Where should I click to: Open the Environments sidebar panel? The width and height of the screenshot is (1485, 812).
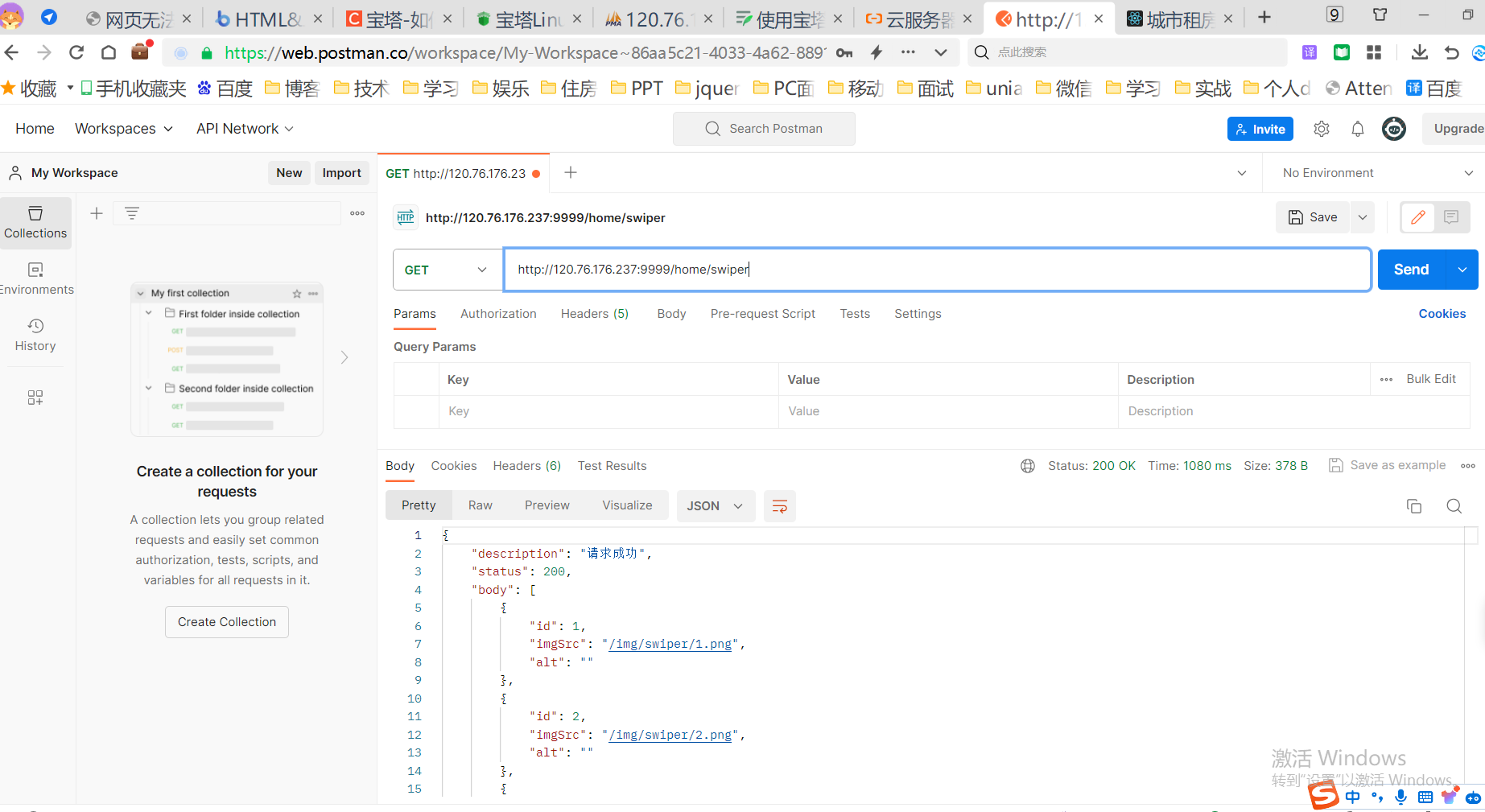pyautogui.click(x=35, y=278)
